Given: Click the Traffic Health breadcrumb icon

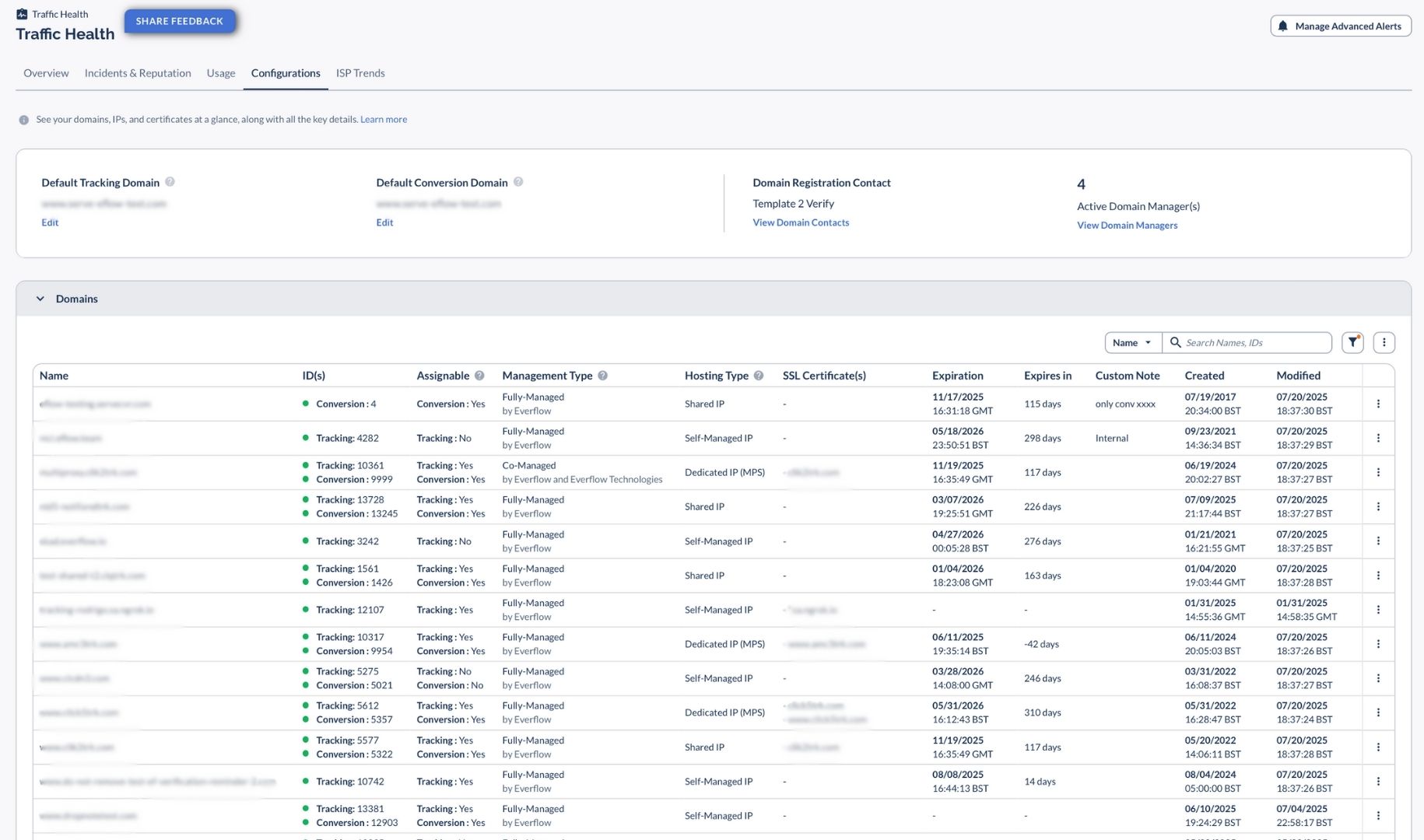Looking at the screenshot, I should [x=22, y=14].
